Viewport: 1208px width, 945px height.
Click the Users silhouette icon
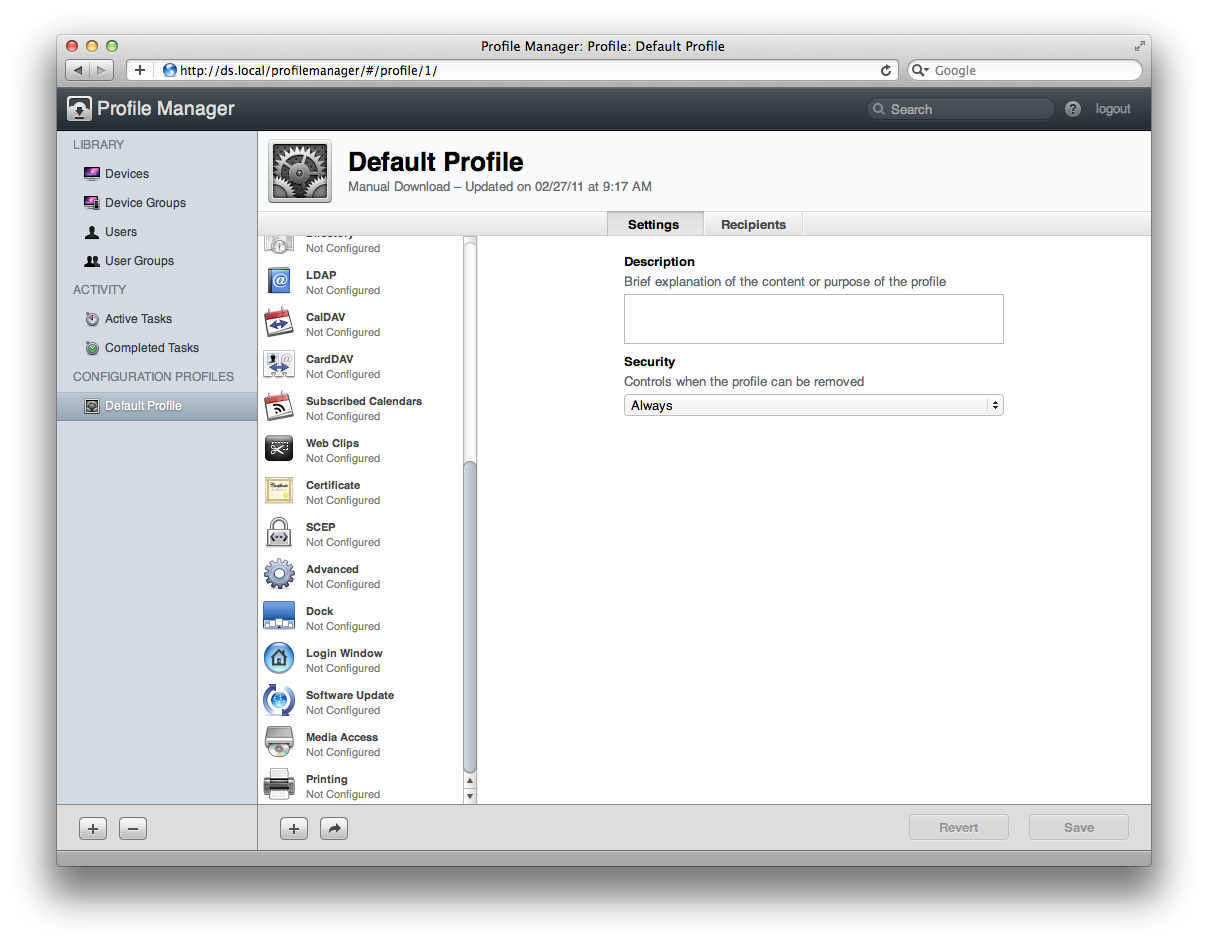tap(92, 231)
